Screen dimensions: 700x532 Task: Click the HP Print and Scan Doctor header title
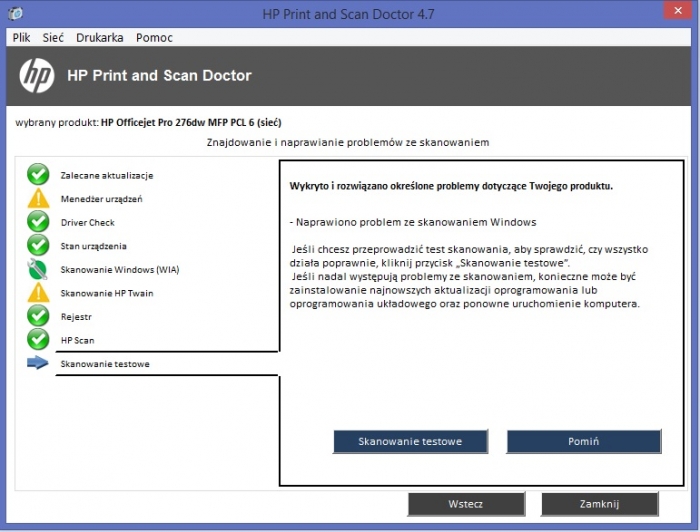coord(159,75)
